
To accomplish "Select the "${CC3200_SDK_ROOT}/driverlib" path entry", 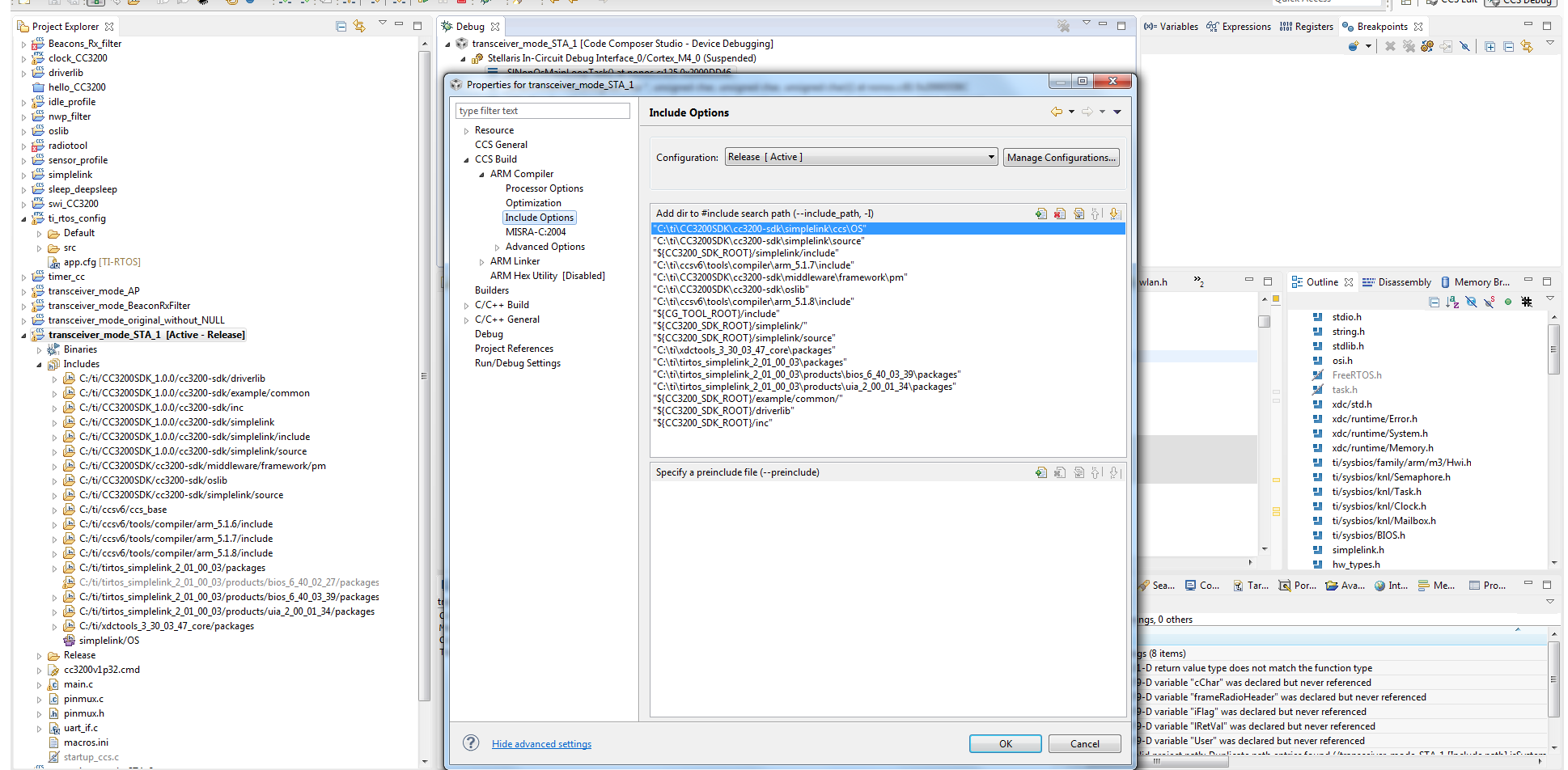I will tap(725, 411).
